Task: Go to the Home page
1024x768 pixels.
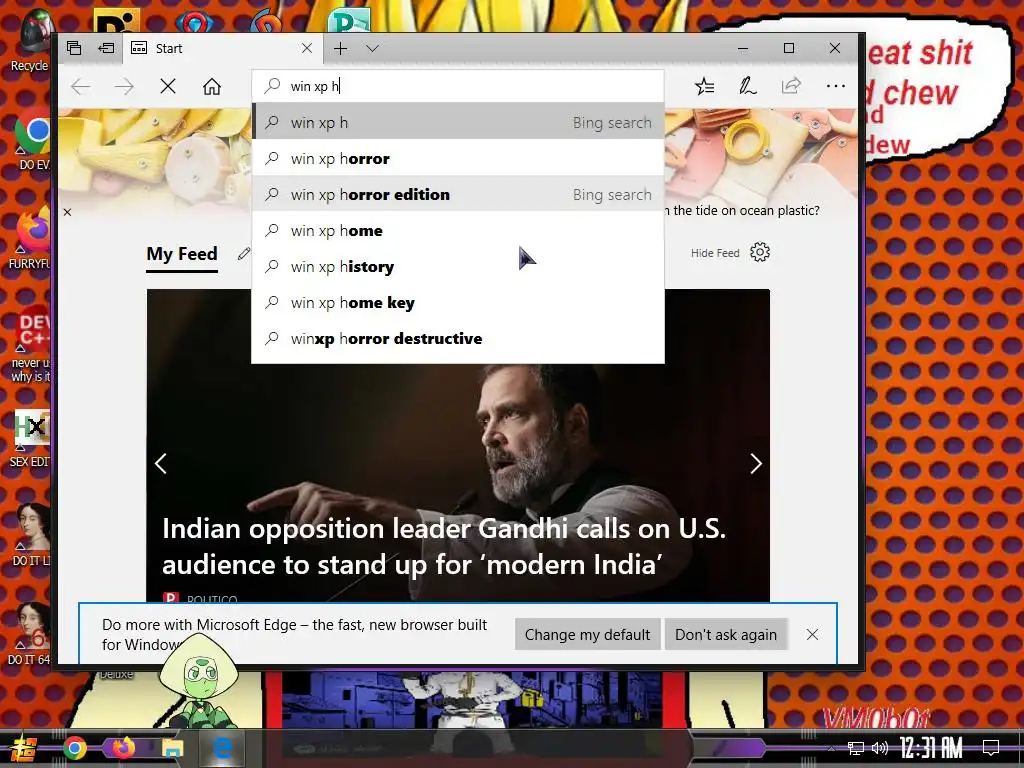Action: (212, 86)
